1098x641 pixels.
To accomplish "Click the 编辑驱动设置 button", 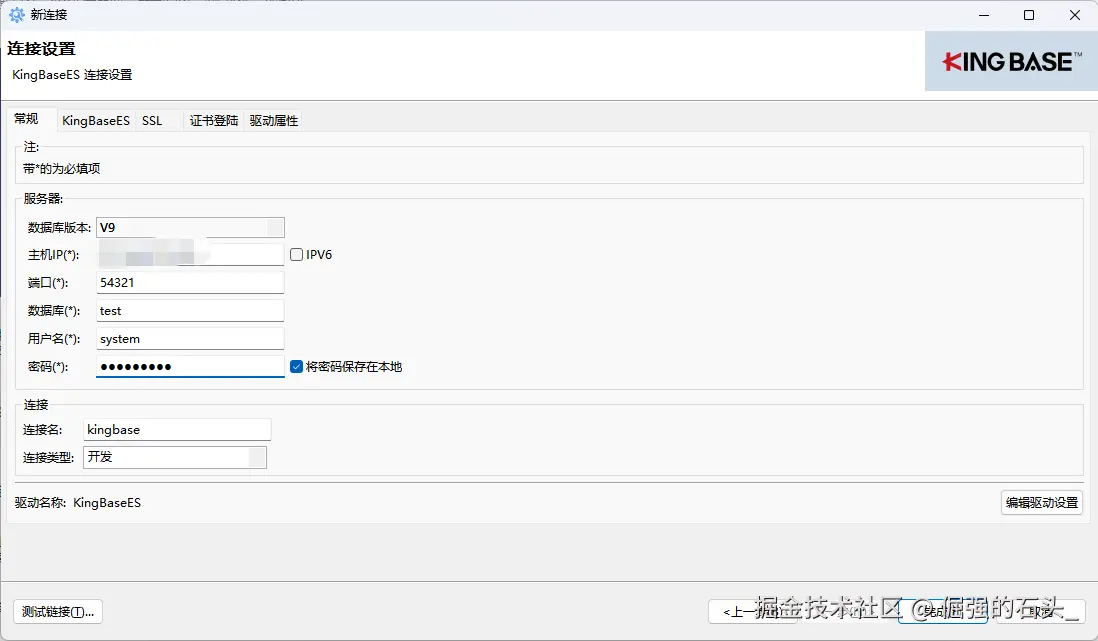I will (x=1042, y=502).
